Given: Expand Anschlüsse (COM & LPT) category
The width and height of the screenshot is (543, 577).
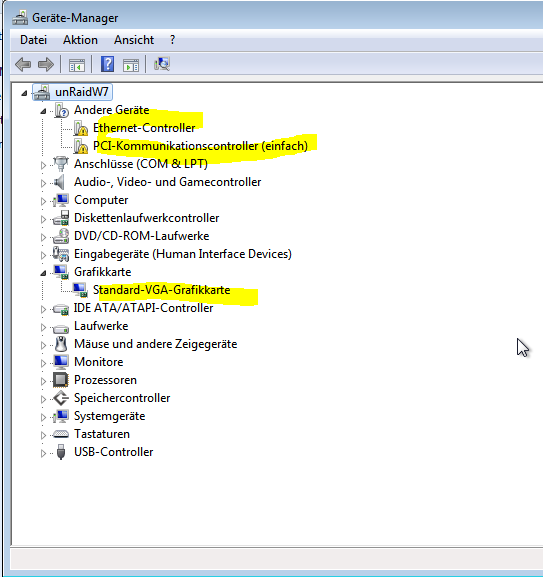Looking at the screenshot, I should point(43,165).
